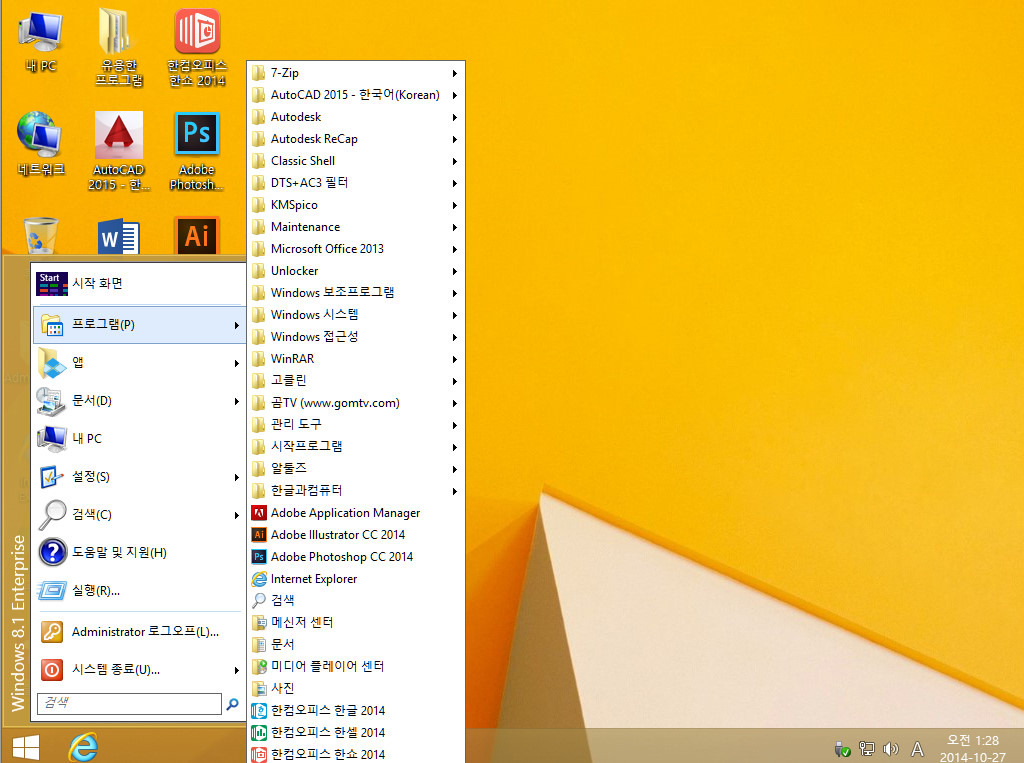Open 문서 in the programs list
This screenshot has width=1024, height=763.
pos(356,645)
